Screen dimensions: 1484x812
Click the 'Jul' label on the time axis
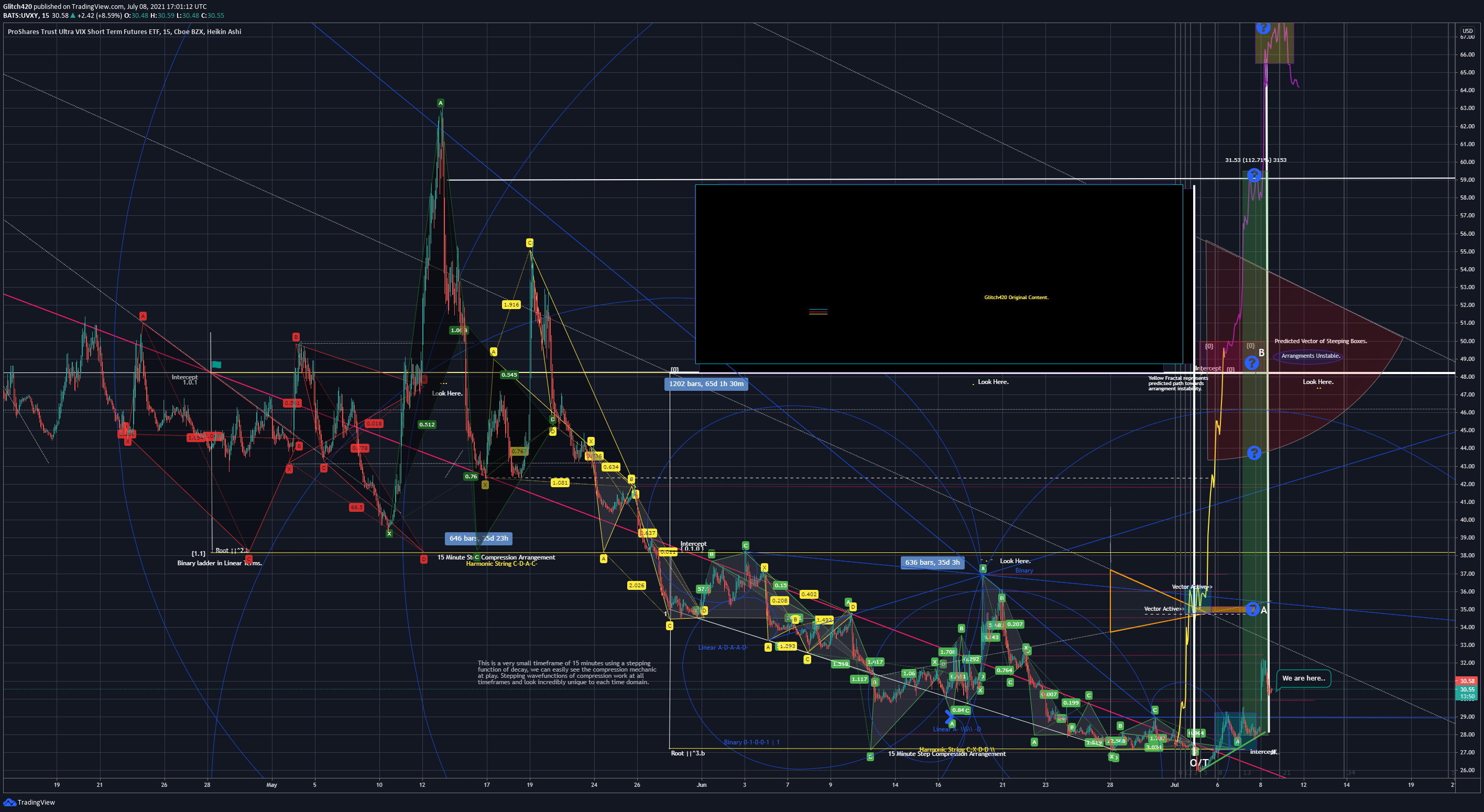pyautogui.click(x=1175, y=785)
